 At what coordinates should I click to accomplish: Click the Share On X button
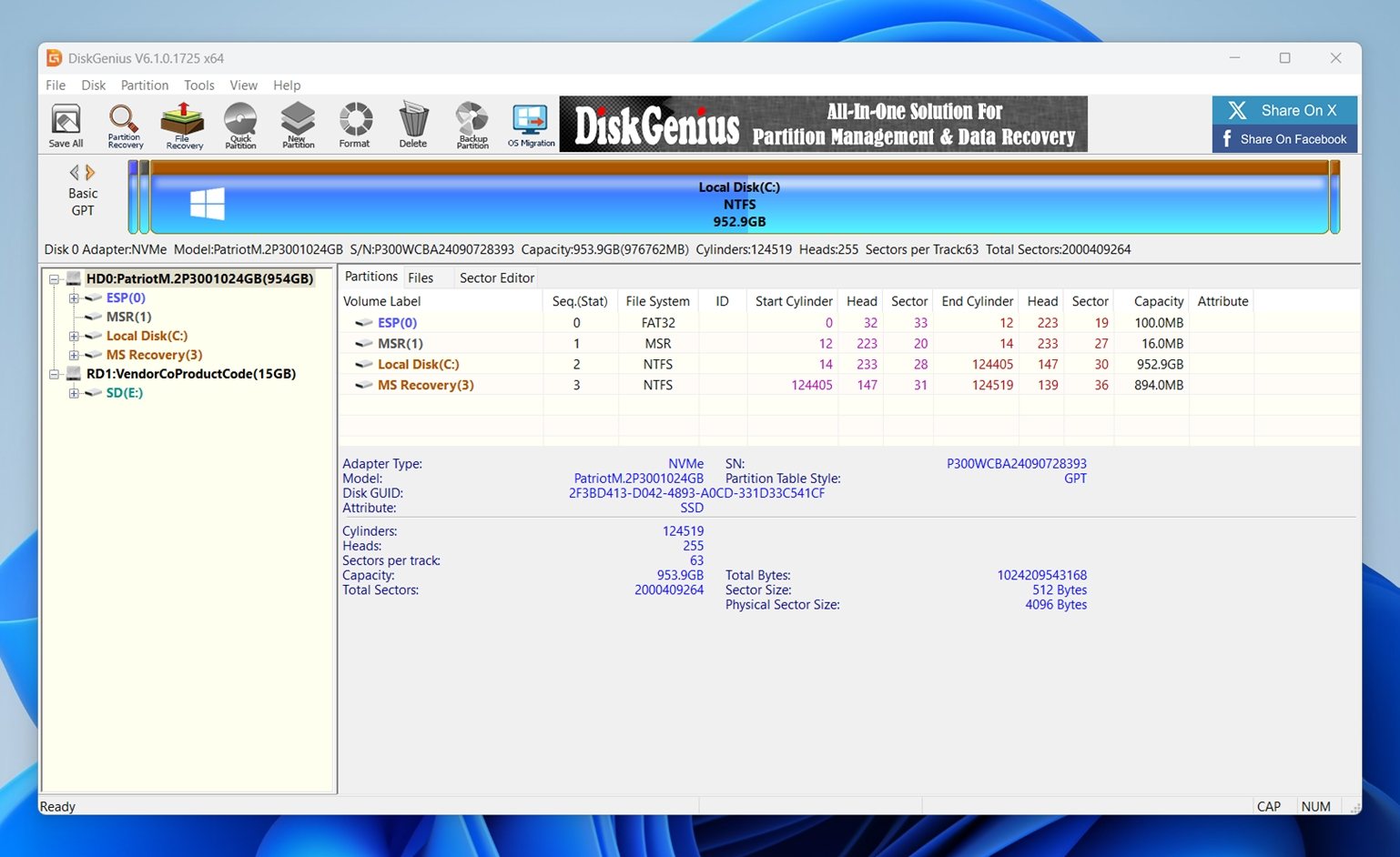point(1284,109)
